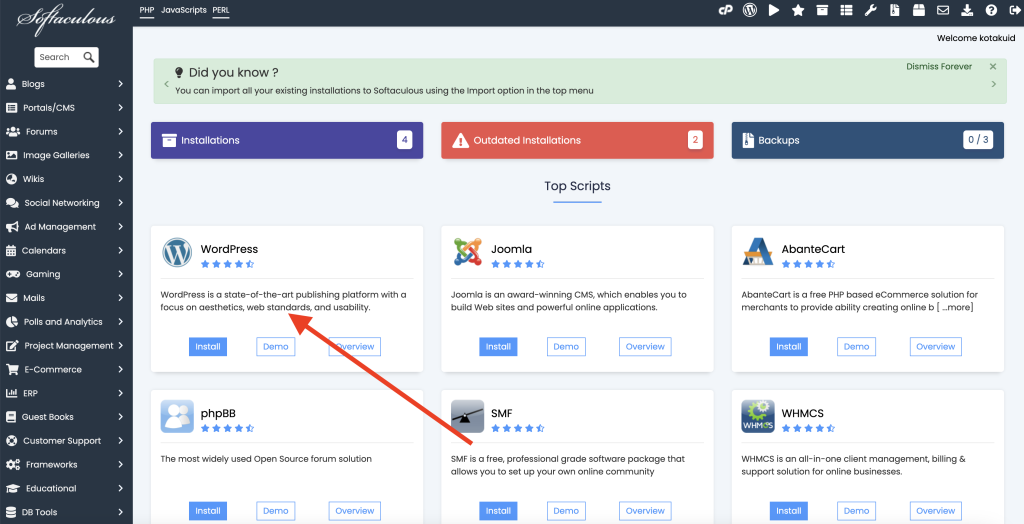Click the logout arrow icon
The image size is (1024, 524).
1015,10
